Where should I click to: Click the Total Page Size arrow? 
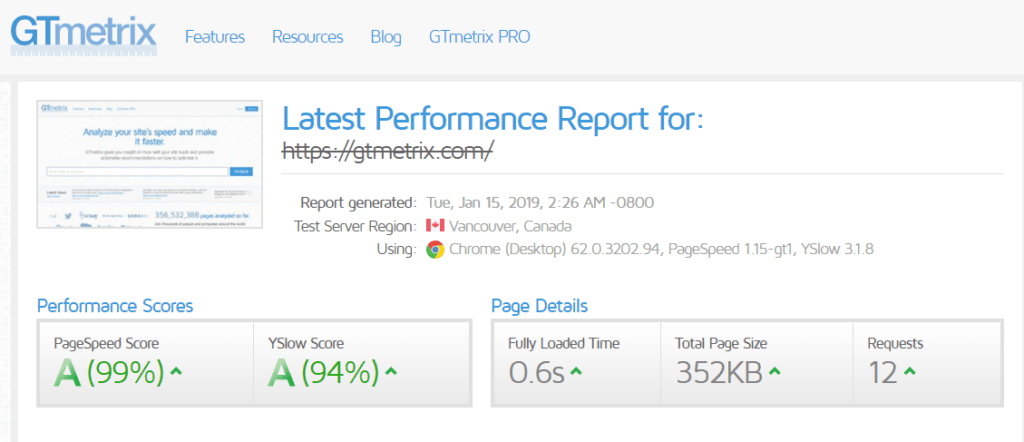click(774, 371)
